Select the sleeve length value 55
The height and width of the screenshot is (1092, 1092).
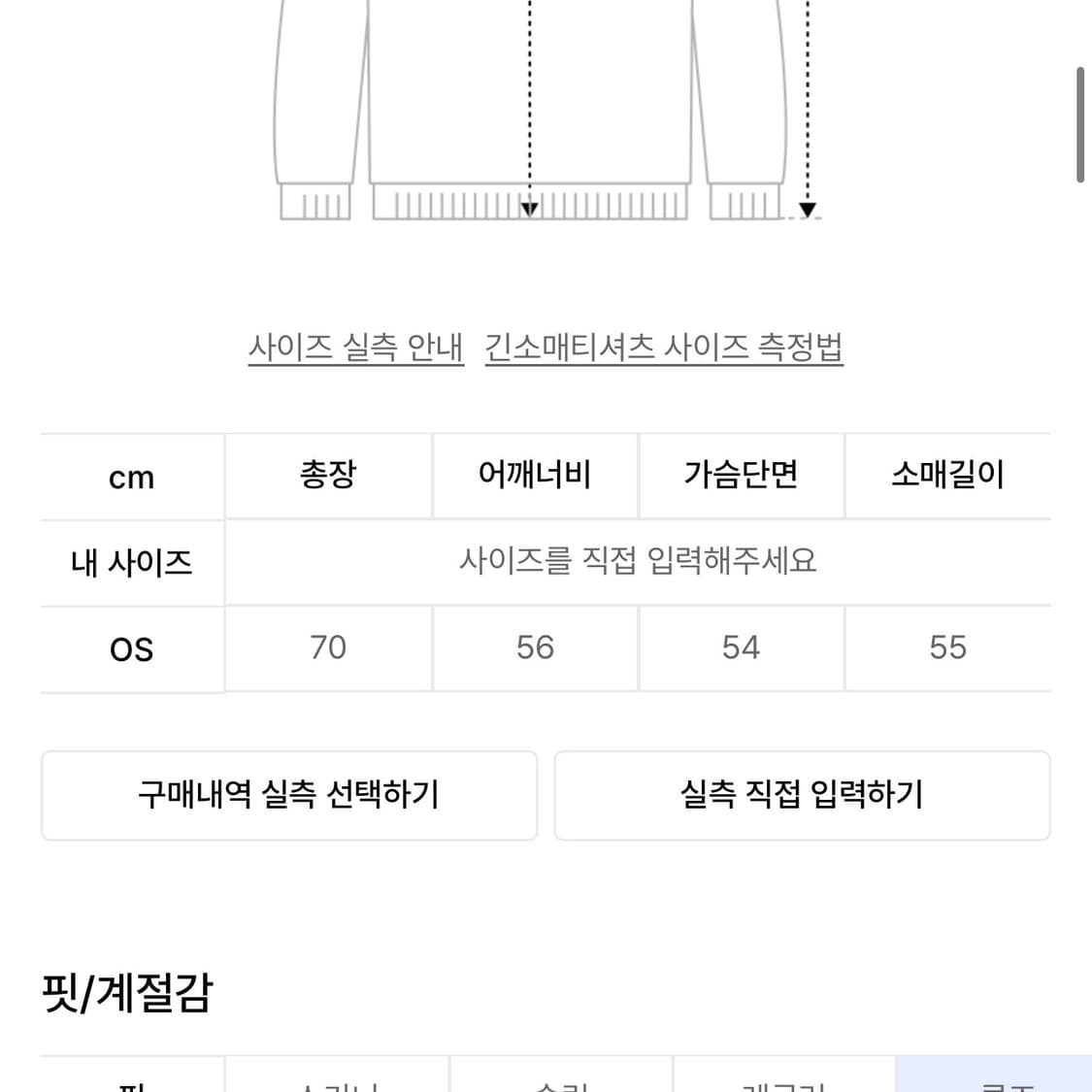(x=946, y=647)
